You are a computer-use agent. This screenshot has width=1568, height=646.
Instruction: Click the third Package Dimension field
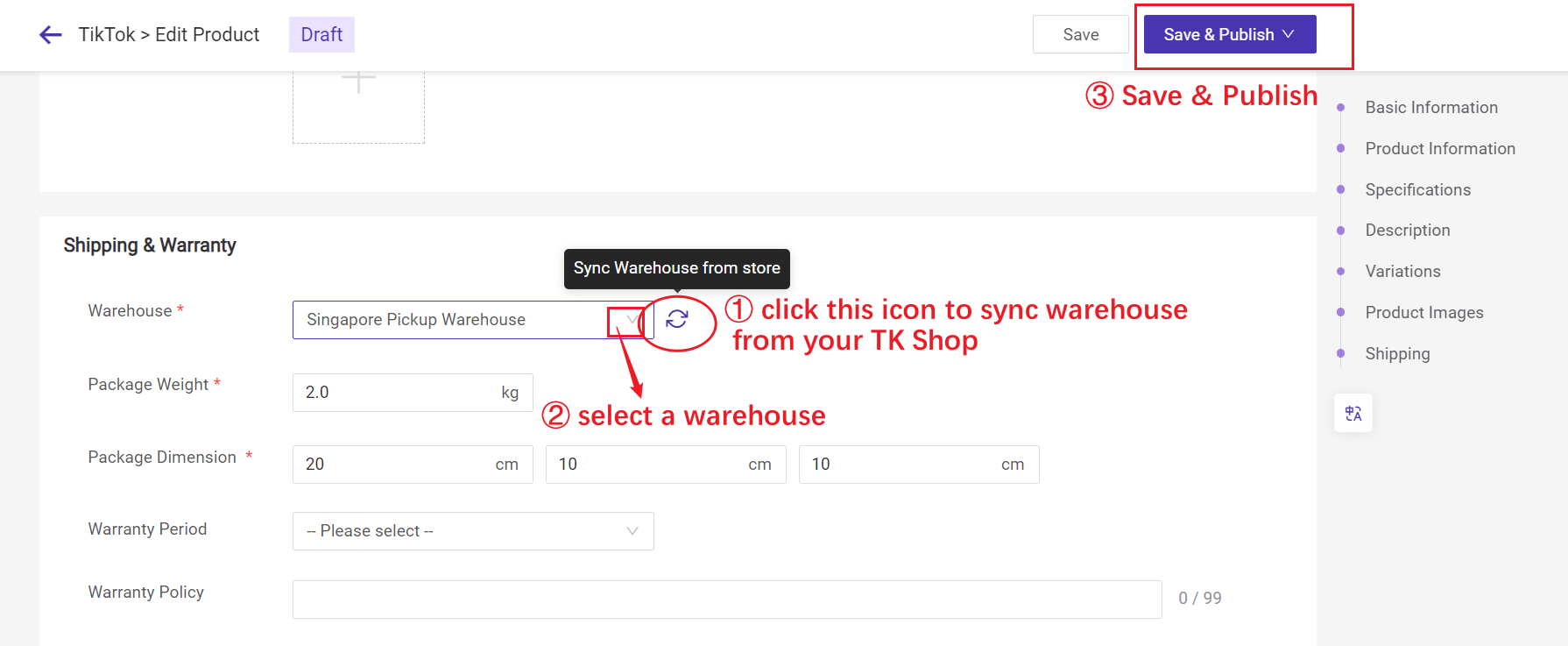pos(919,465)
